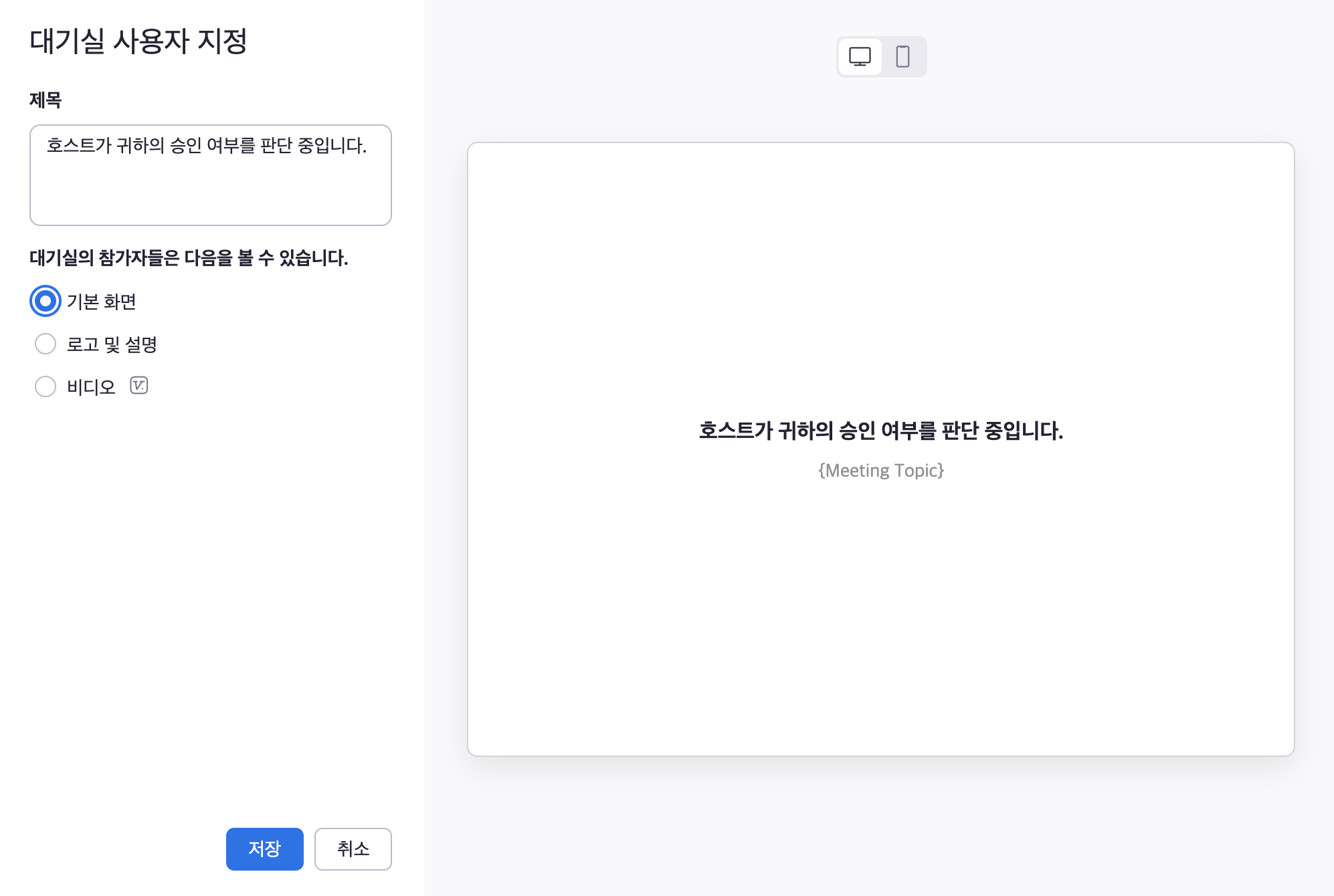Screen dimensions: 1334x896
Task: Click the 대기실의 참가자들은 section label
Action: click(189, 258)
